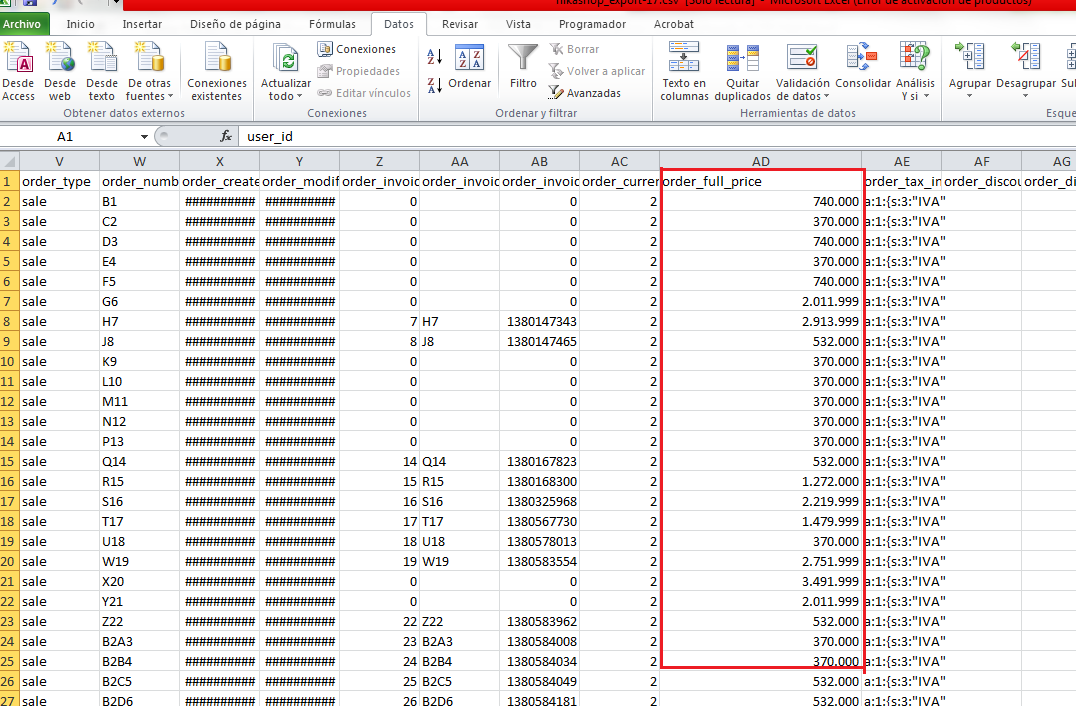This screenshot has height=706, width=1076.
Task: Click the formula bar with user_id
Action: point(655,137)
